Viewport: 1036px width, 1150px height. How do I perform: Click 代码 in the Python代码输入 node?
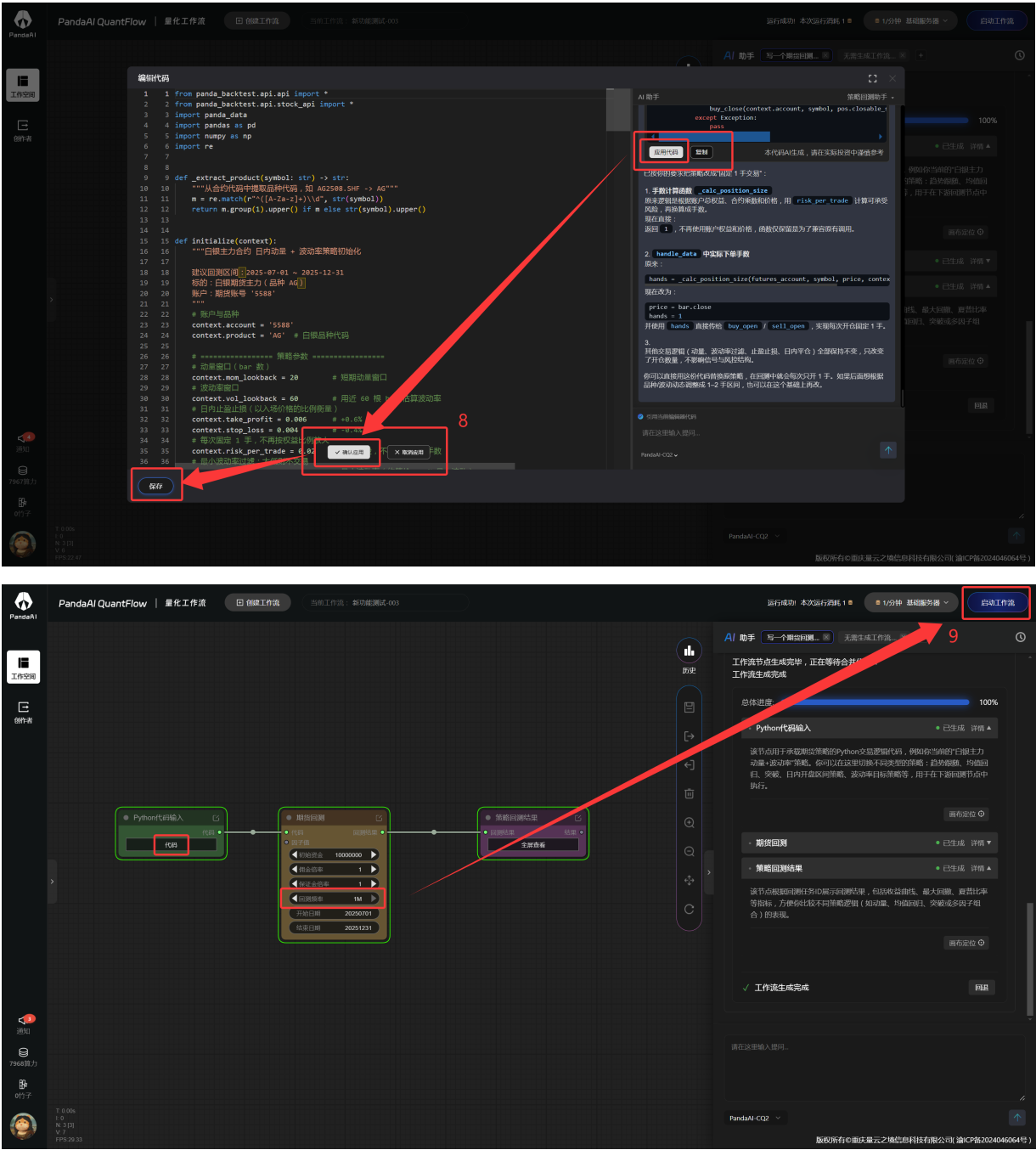171,844
